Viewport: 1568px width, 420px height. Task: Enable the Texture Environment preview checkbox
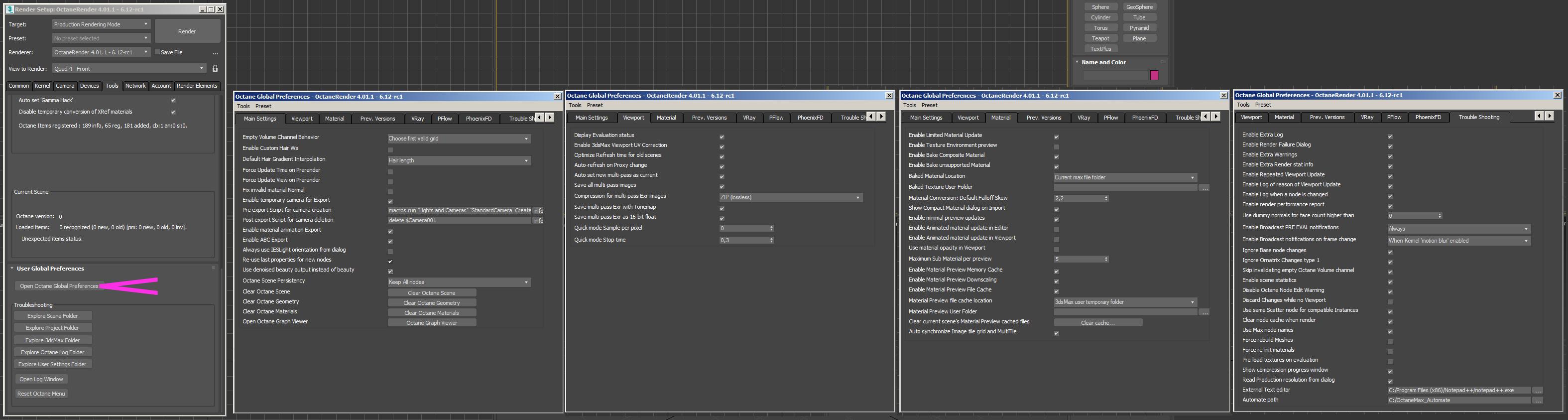(1057, 146)
